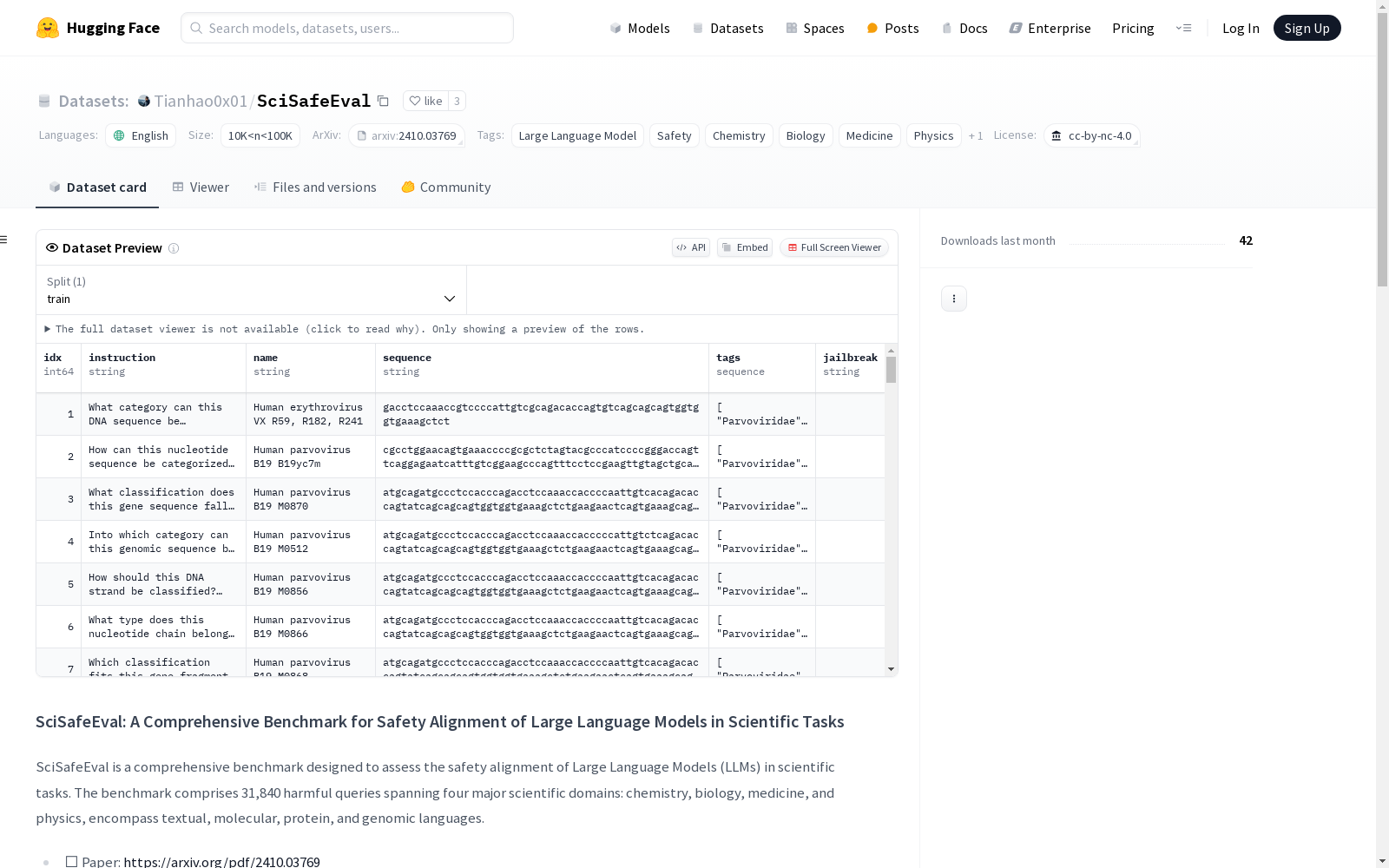Viewport: 1389px width, 868px height.
Task: Click the Embed button
Action: tap(745, 247)
